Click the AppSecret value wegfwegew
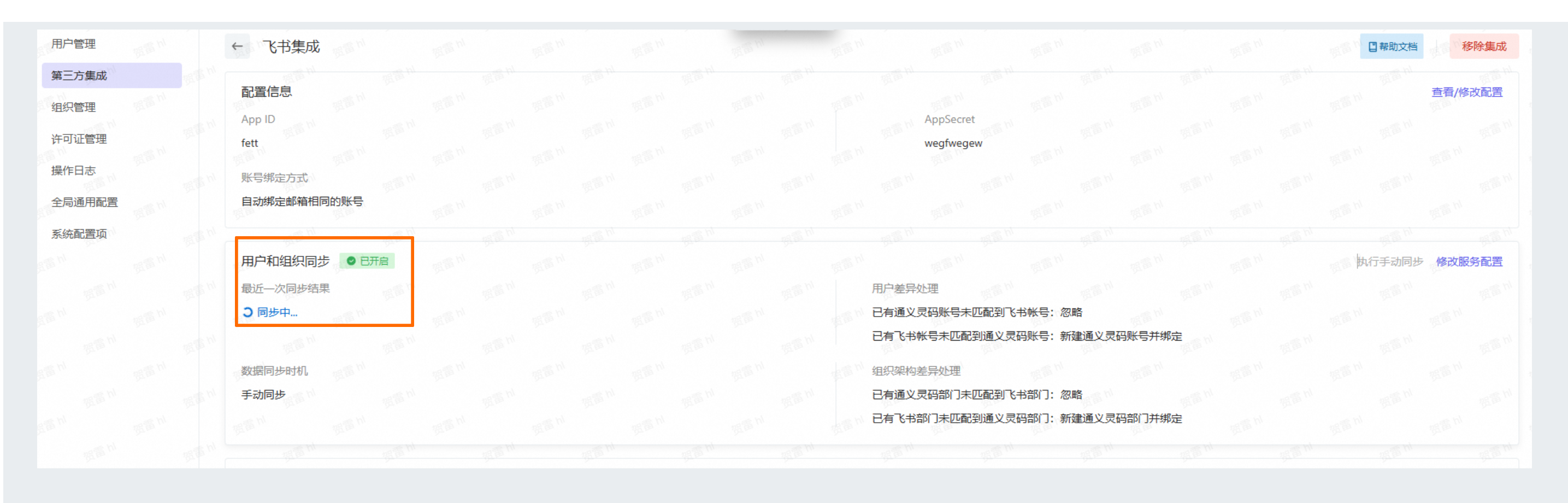 pos(953,143)
